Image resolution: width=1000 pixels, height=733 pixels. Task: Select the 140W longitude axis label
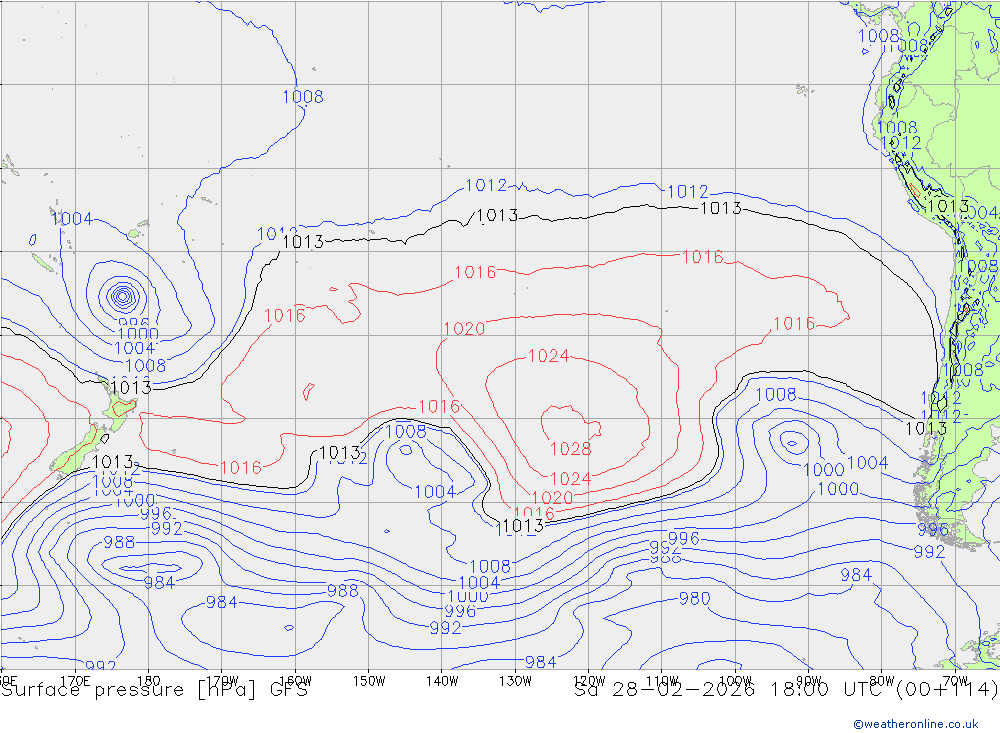pos(442,681)
